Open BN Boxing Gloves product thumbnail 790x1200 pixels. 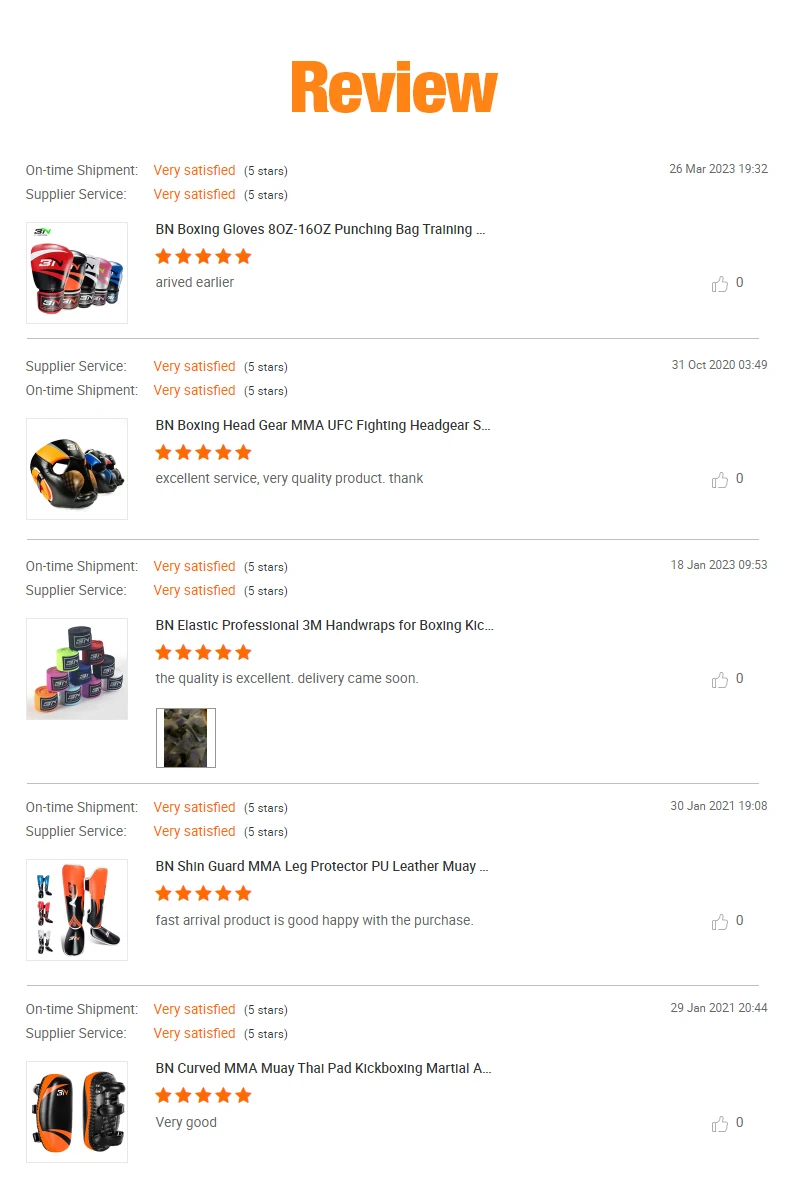(77, 273)
